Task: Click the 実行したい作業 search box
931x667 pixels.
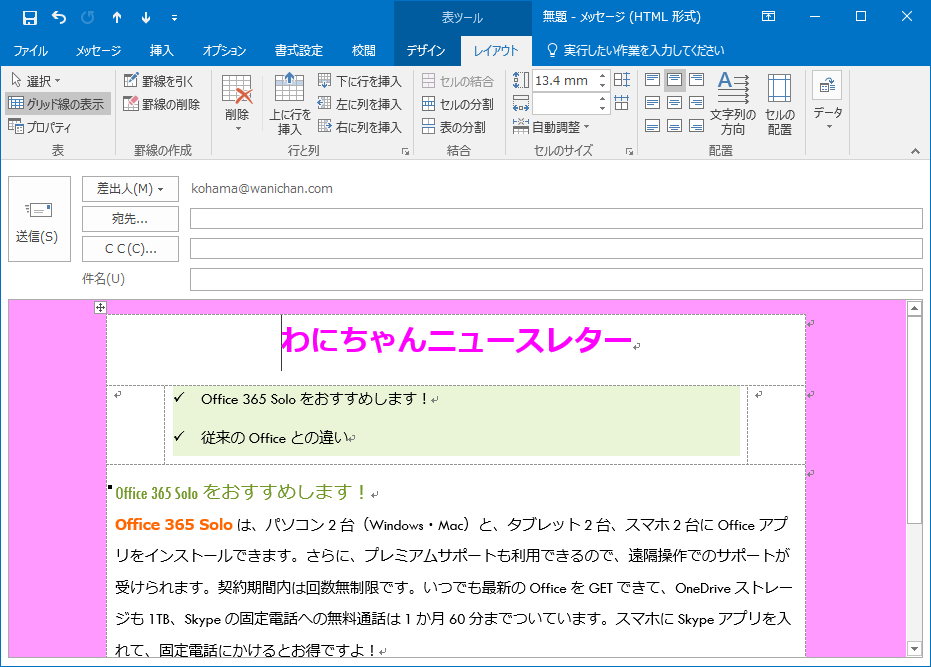Action: tap(636, 50)
